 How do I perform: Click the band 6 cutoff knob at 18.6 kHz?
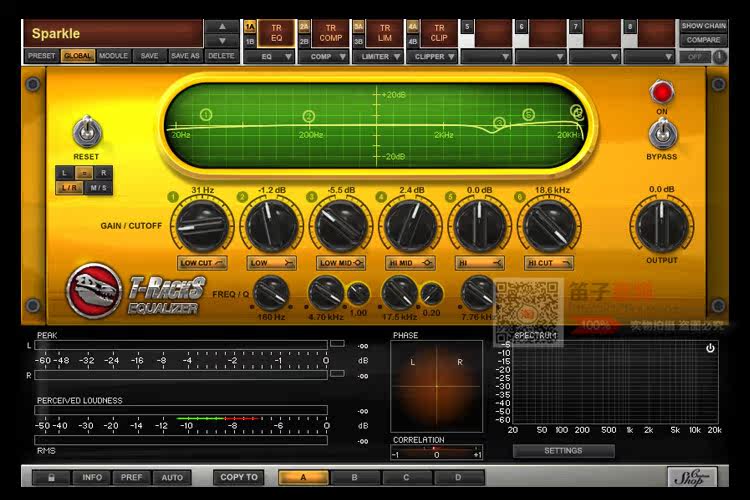tap(549, 226)
